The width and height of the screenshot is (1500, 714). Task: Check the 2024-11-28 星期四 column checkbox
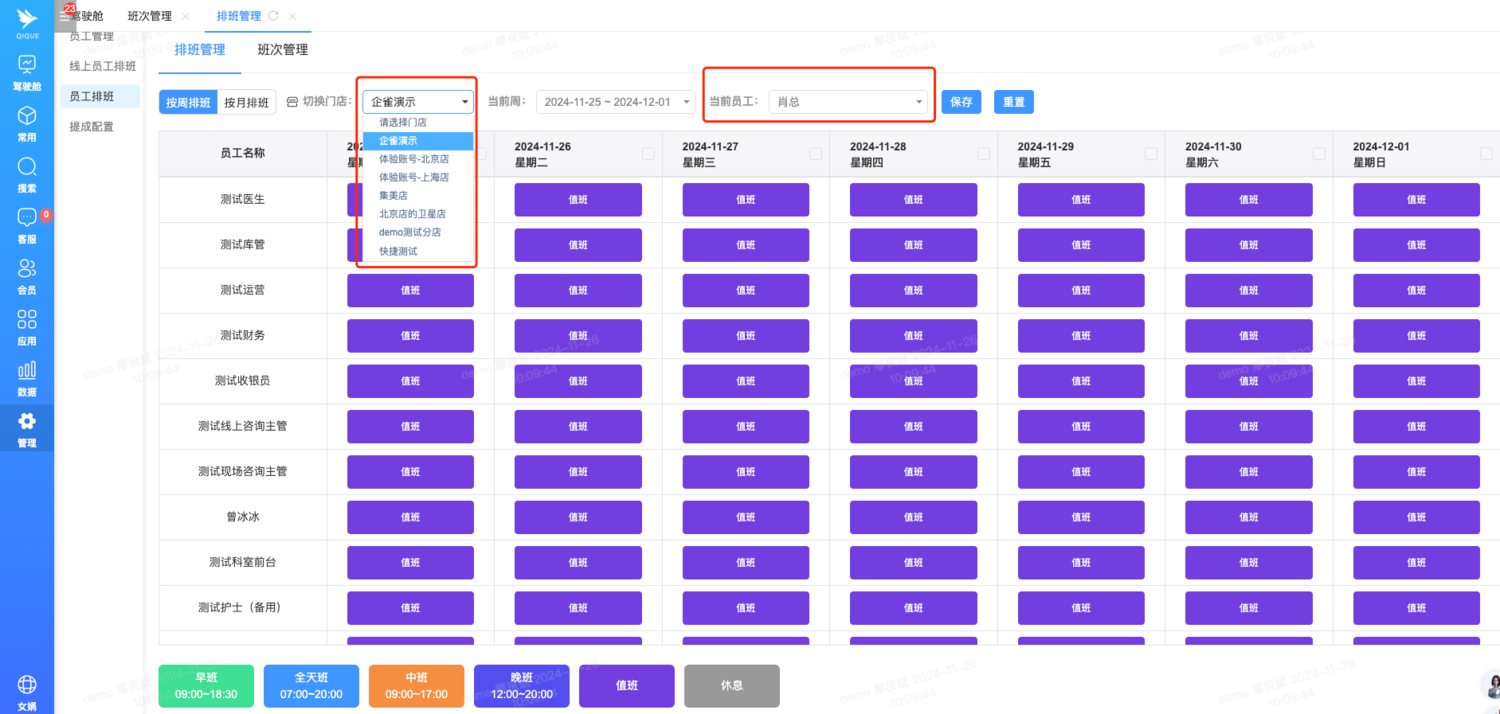983,153
